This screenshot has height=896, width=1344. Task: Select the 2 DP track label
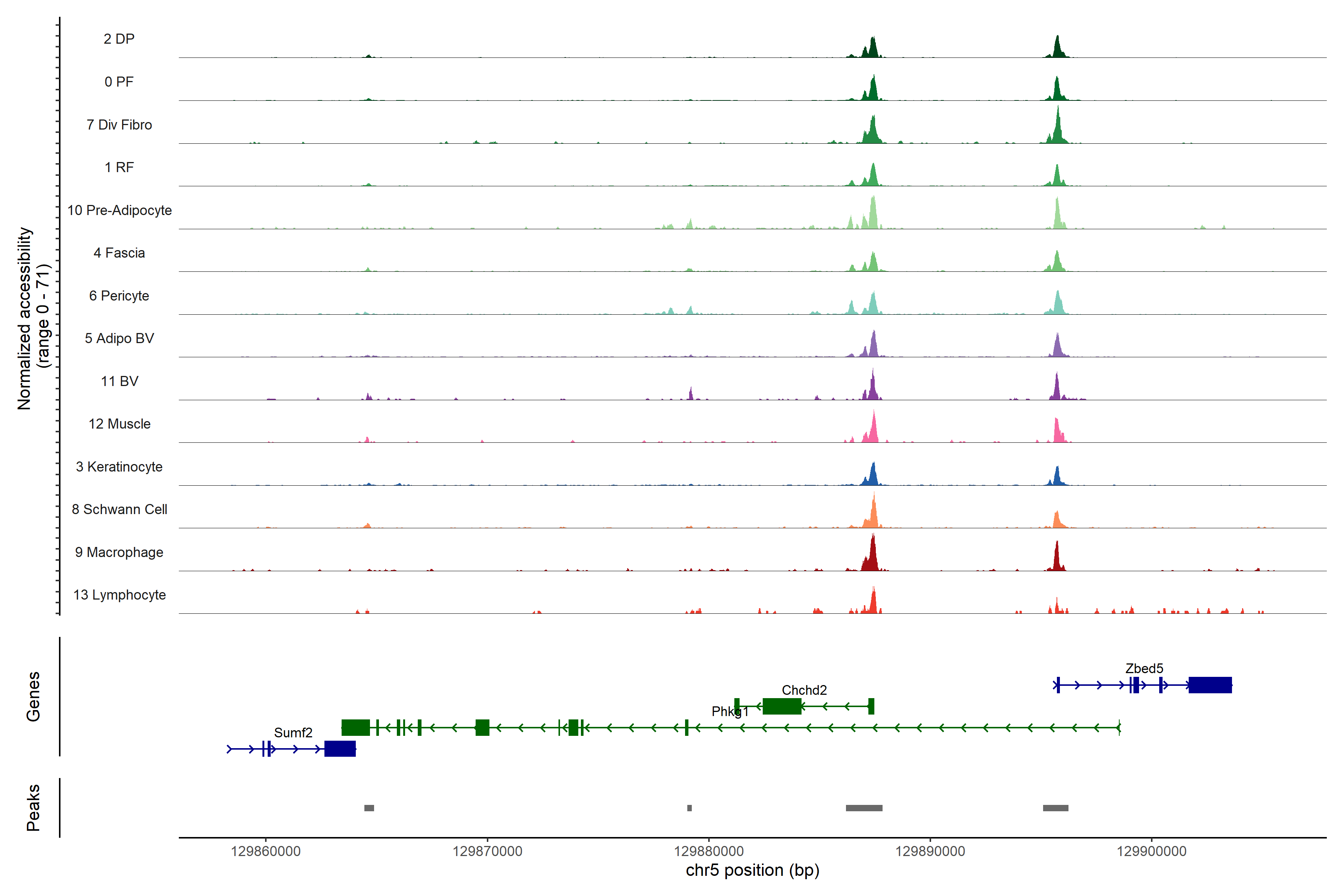point(119,39)
